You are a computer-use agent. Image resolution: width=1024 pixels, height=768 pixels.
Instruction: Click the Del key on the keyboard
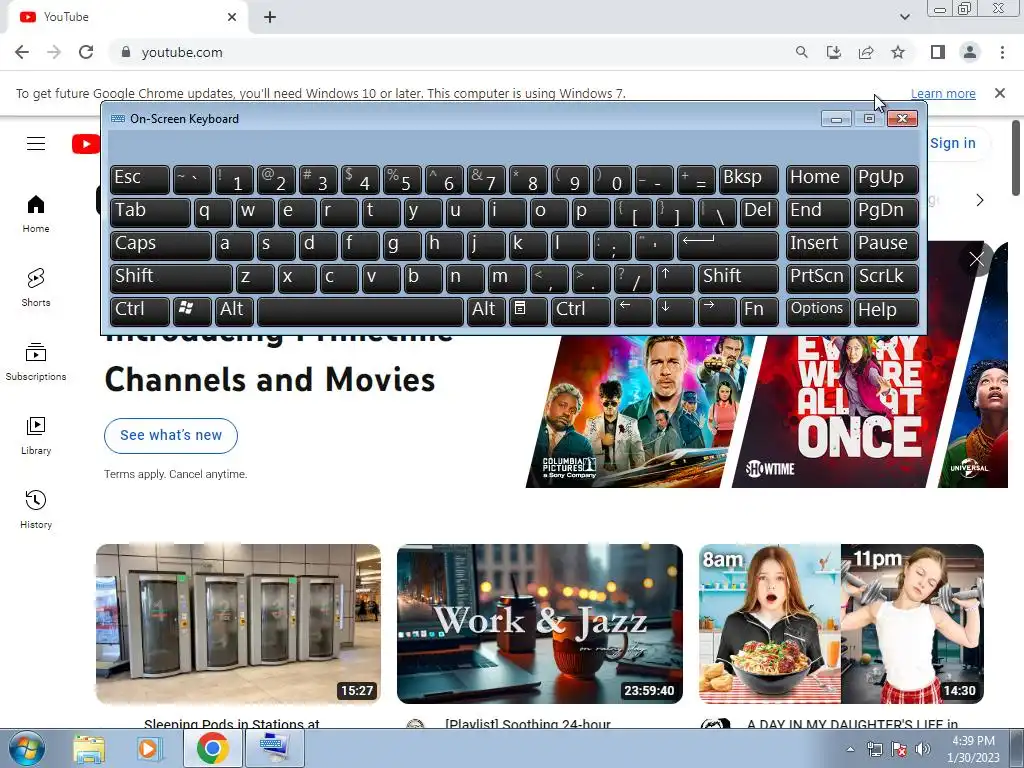tap(759, 212)
